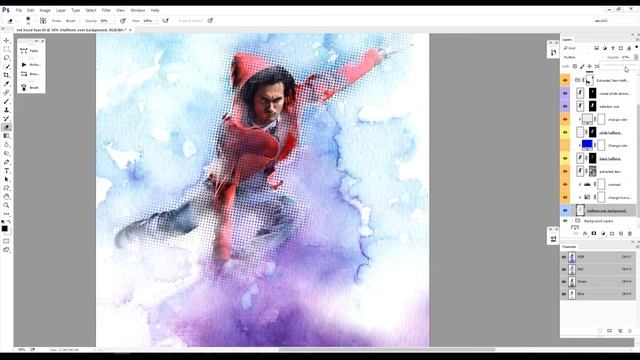
Task: Select the Healing Brush tool
Action: pos(6,93)
